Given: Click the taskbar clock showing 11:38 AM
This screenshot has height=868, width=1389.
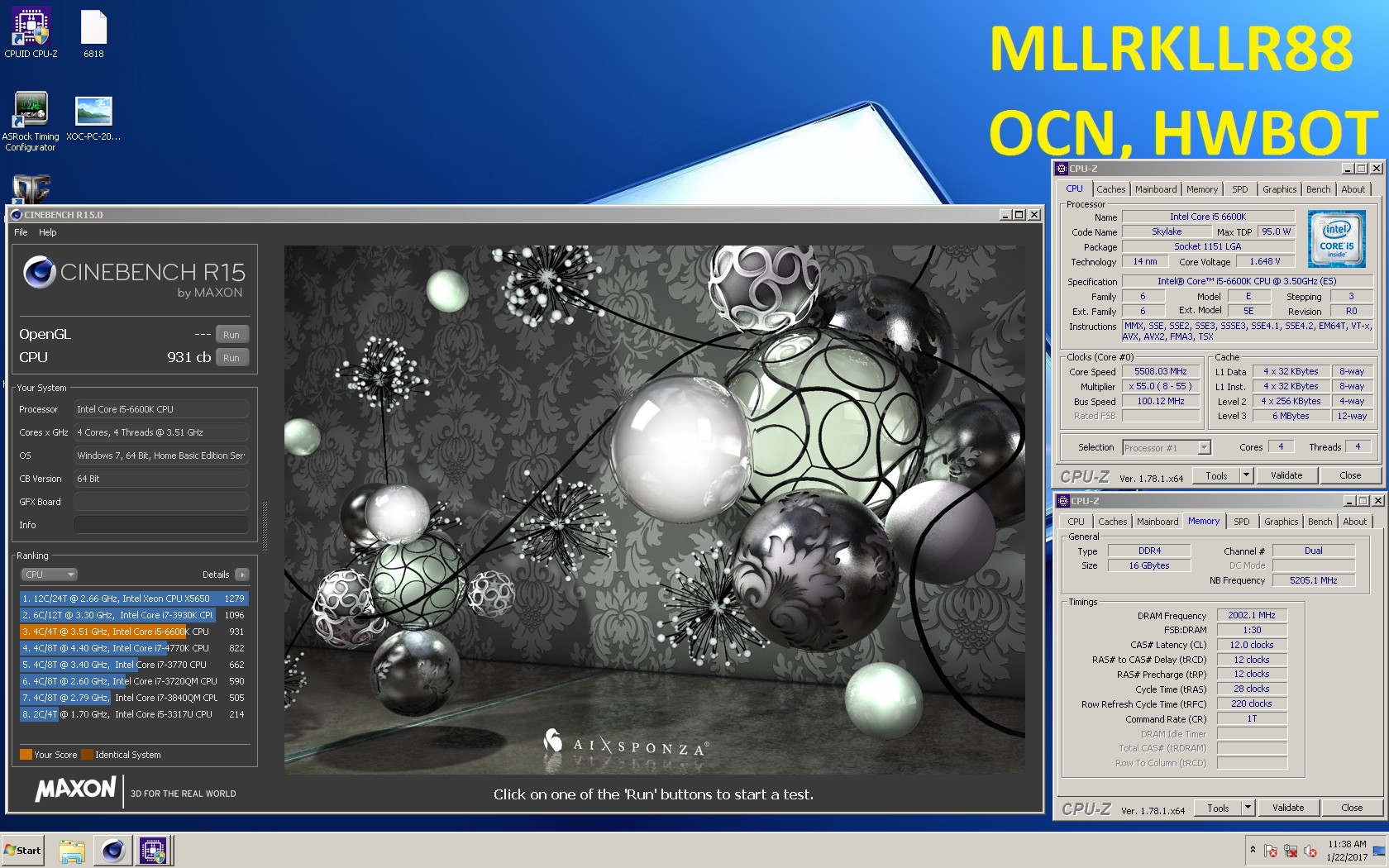Looking at the screenshot, I should (1347, 851).
